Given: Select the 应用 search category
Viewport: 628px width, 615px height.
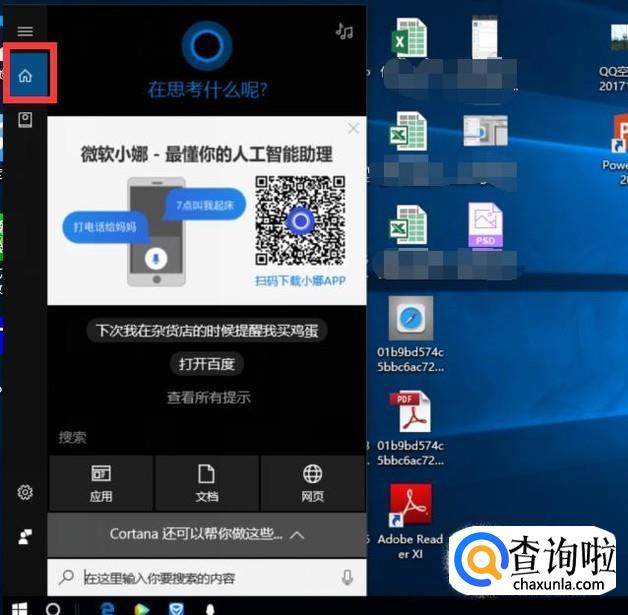Looking at the screenshot, I should tap(101, 483).
